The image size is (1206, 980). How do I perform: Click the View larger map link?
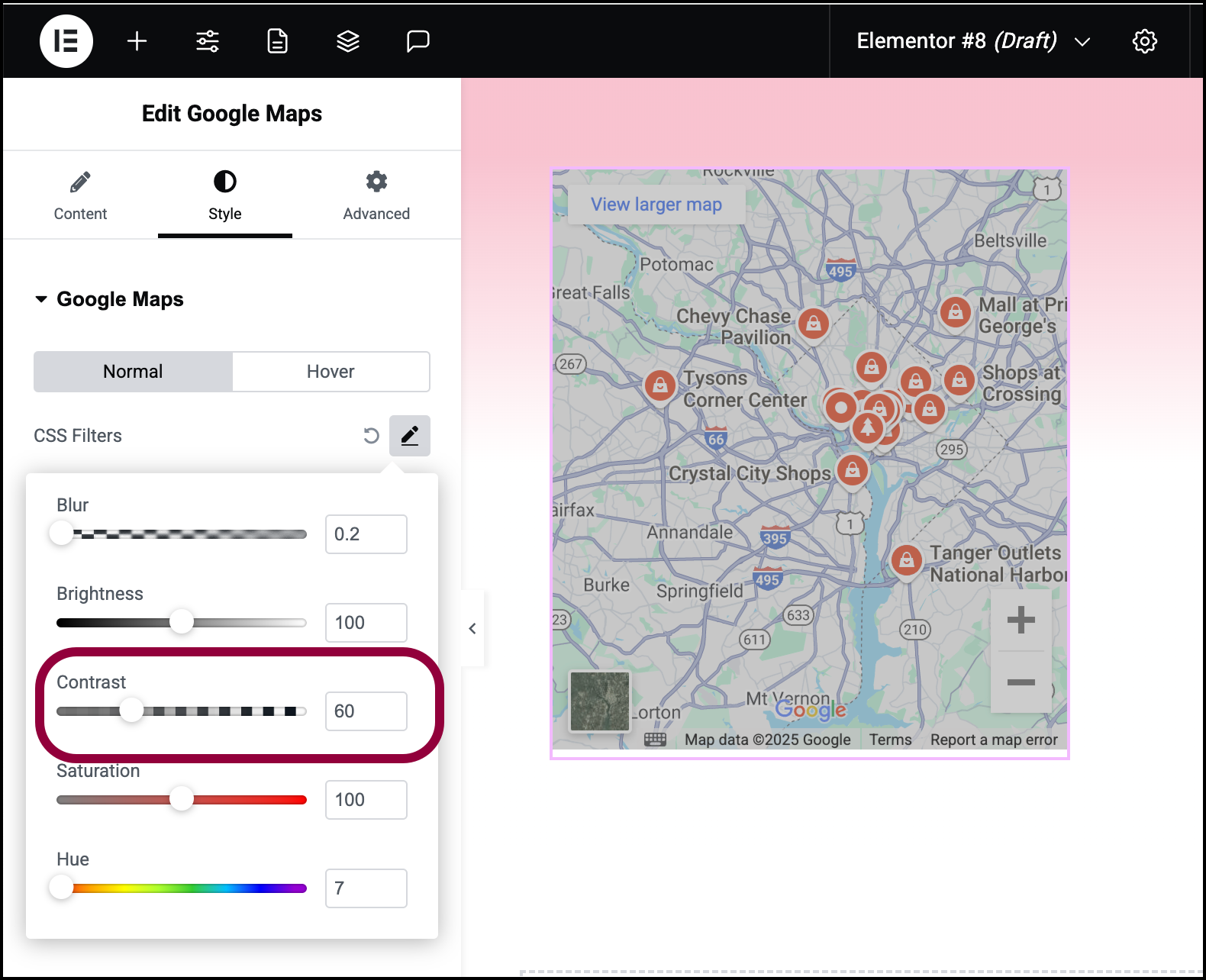(656, 205)
